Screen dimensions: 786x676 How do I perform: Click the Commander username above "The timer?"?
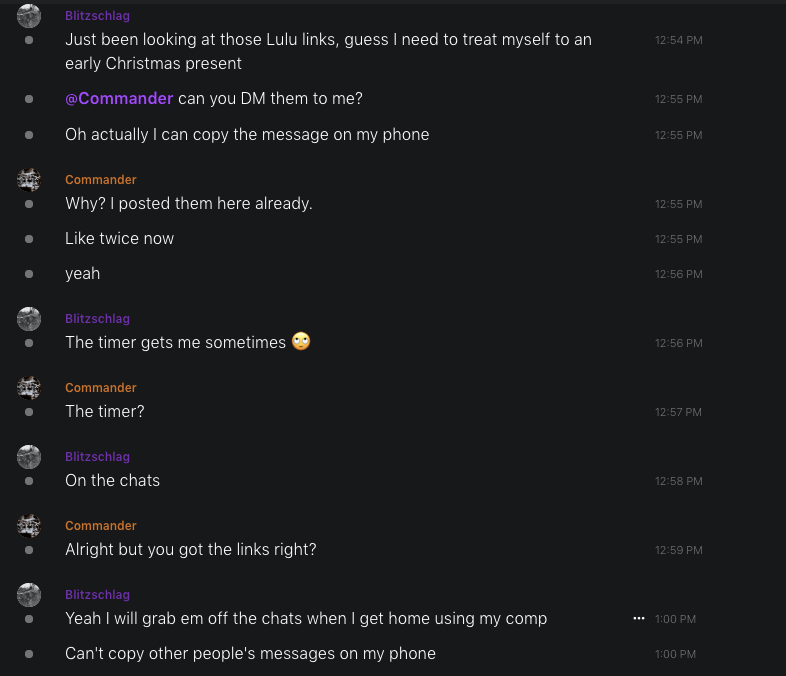pyautogui.click(x=100, y=388)
